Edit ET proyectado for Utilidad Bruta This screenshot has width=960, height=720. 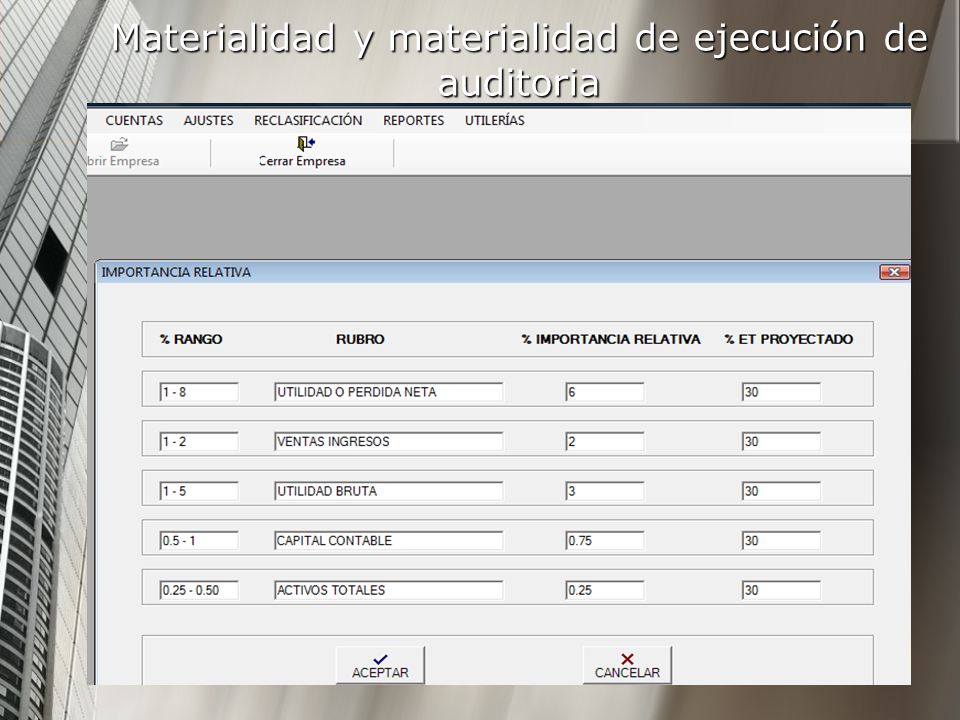[x=781, y=491]
